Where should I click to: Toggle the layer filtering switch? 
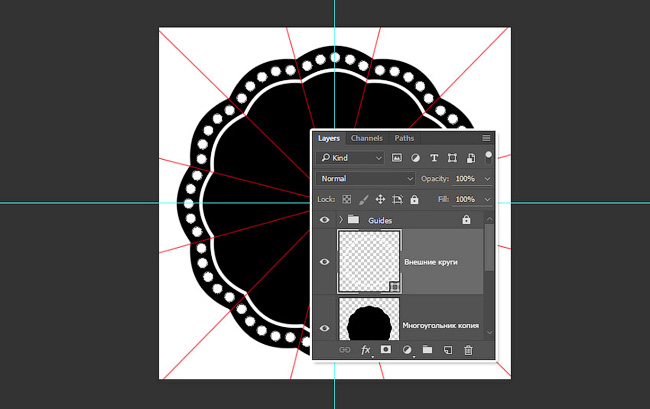point(489,157)
